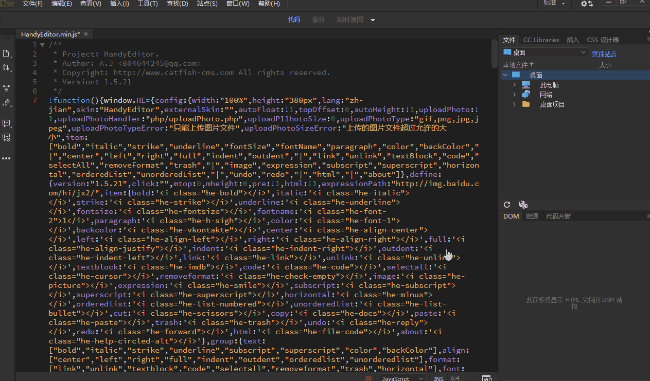Switch to the 资源 assets panel tab
This screenshot has width=650, height=381.
click(532, 216)
